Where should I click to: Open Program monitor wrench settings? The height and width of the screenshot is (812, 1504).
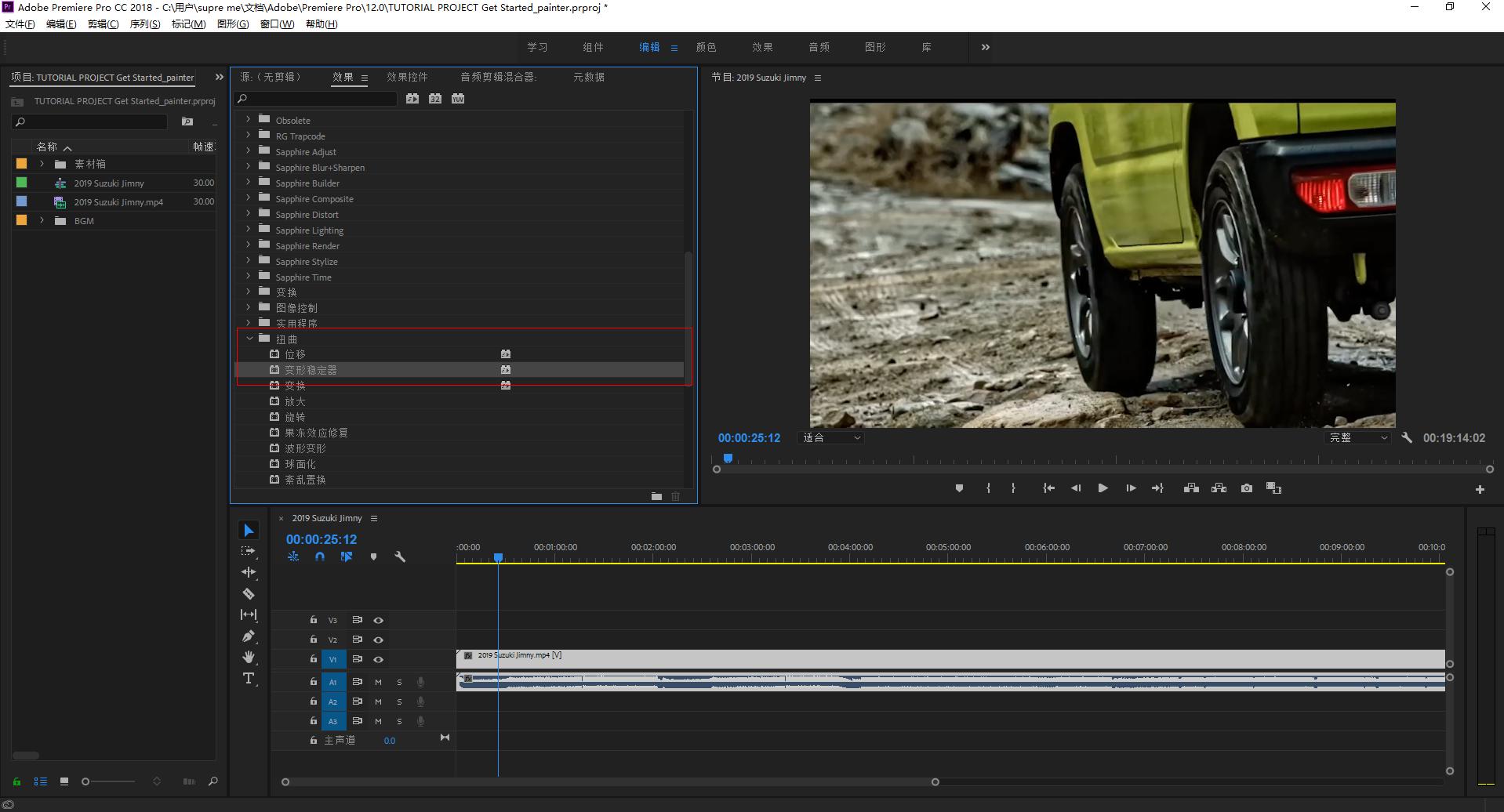1407,438
